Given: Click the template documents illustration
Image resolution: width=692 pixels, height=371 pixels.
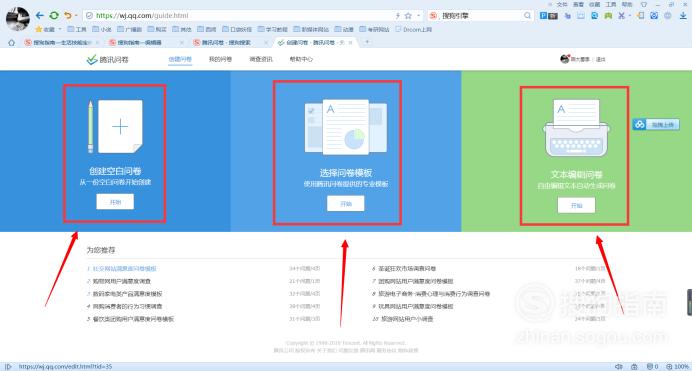Looking at the screenshot, I should (346, 127).
